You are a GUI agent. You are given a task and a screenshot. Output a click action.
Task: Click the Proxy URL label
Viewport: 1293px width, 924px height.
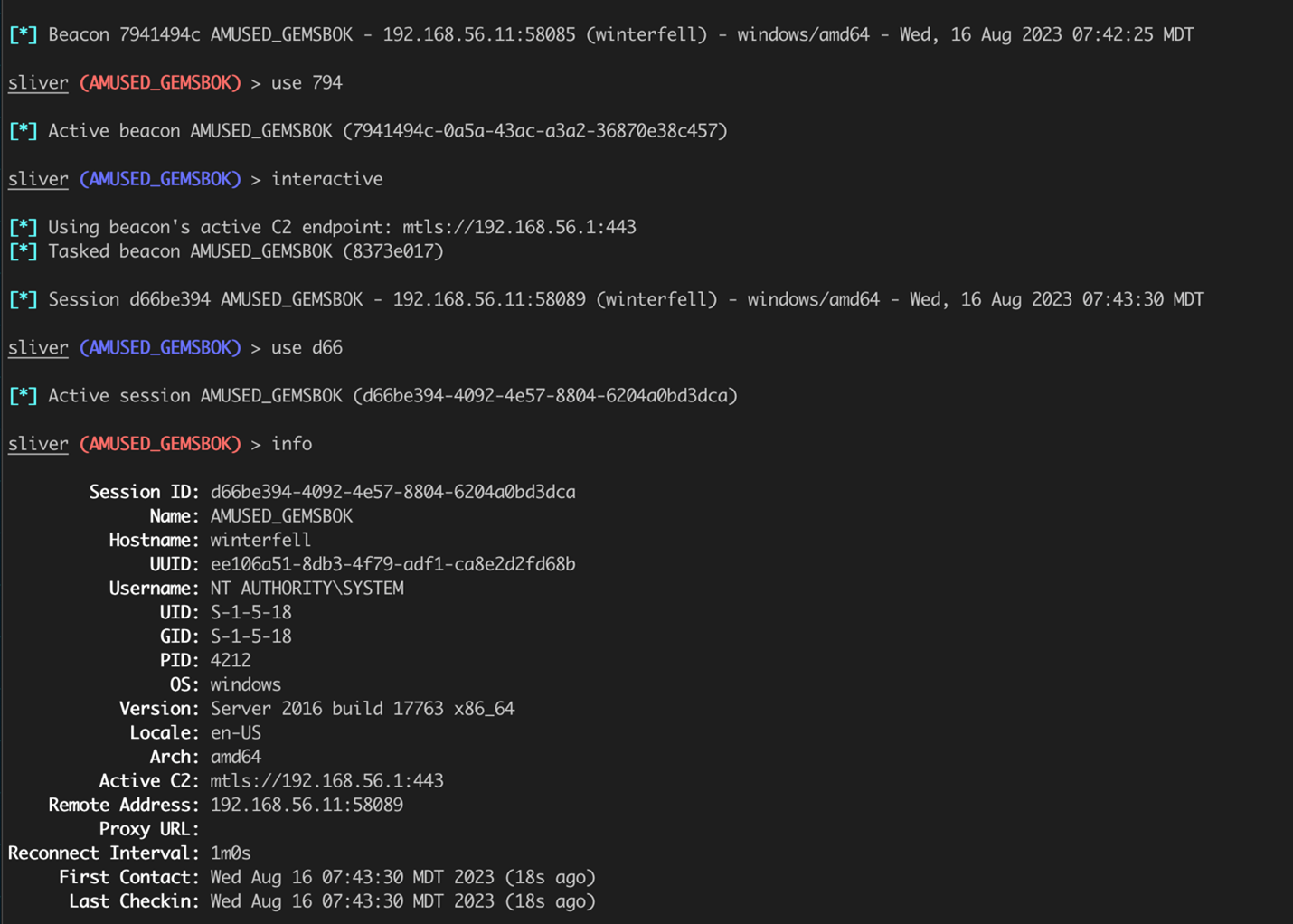(149, 829)
